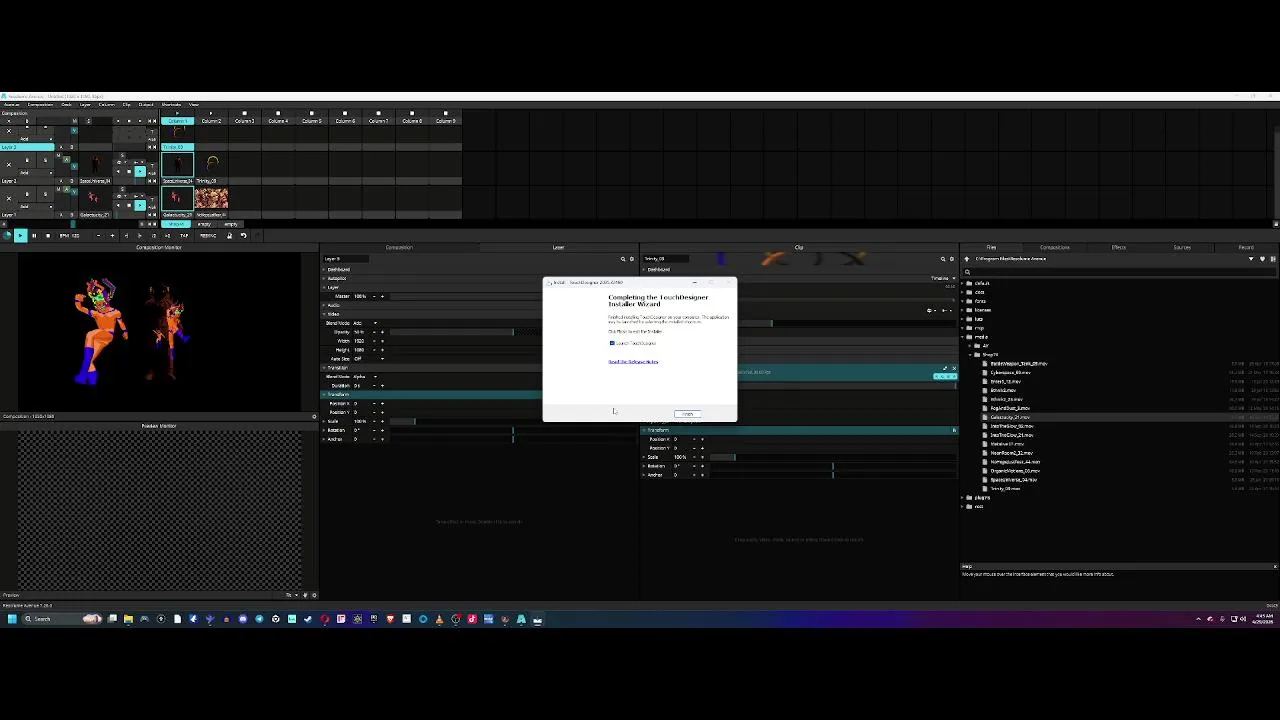Viewport: 1280px width, 720px height.
Task: Click the favorites heart icon in file browser
Action: pyautogui.click(x=1262, y=259)
